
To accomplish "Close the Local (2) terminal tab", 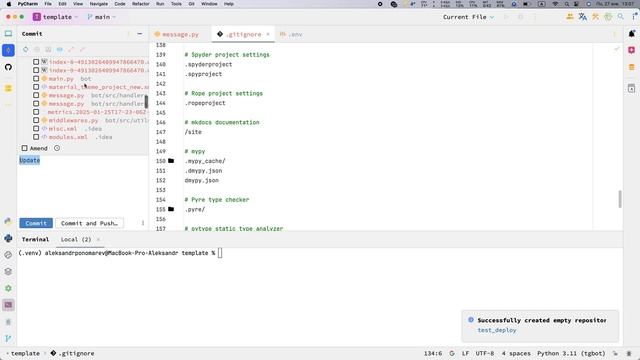I will 98,240.
